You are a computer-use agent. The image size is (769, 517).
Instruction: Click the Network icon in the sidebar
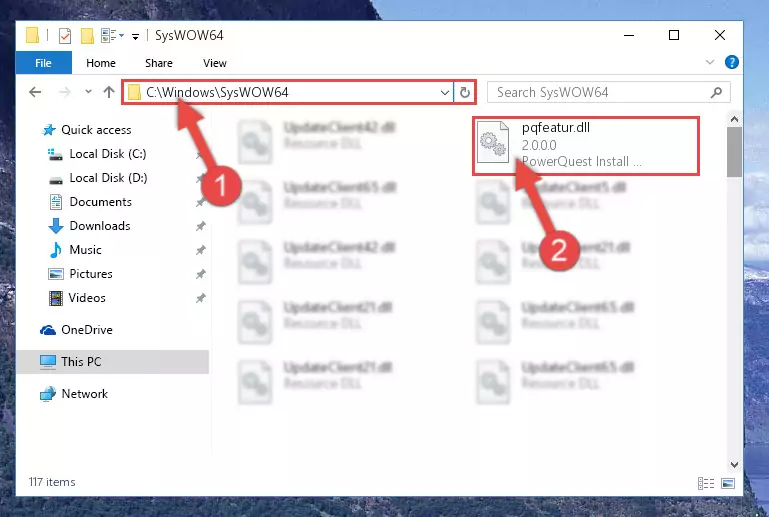coord(48,394)
